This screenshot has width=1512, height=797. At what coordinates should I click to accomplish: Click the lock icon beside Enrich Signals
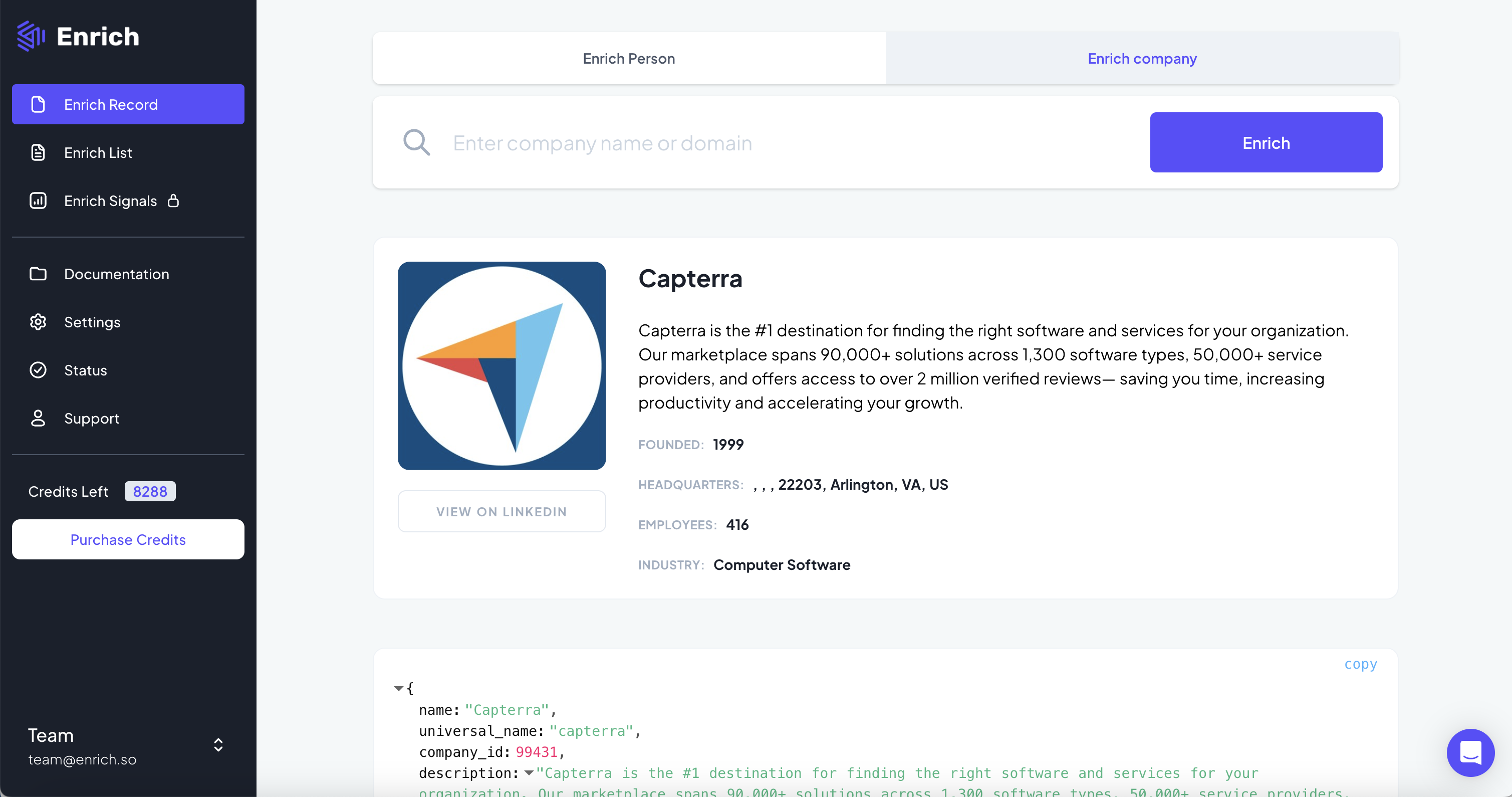click(173, 201)
